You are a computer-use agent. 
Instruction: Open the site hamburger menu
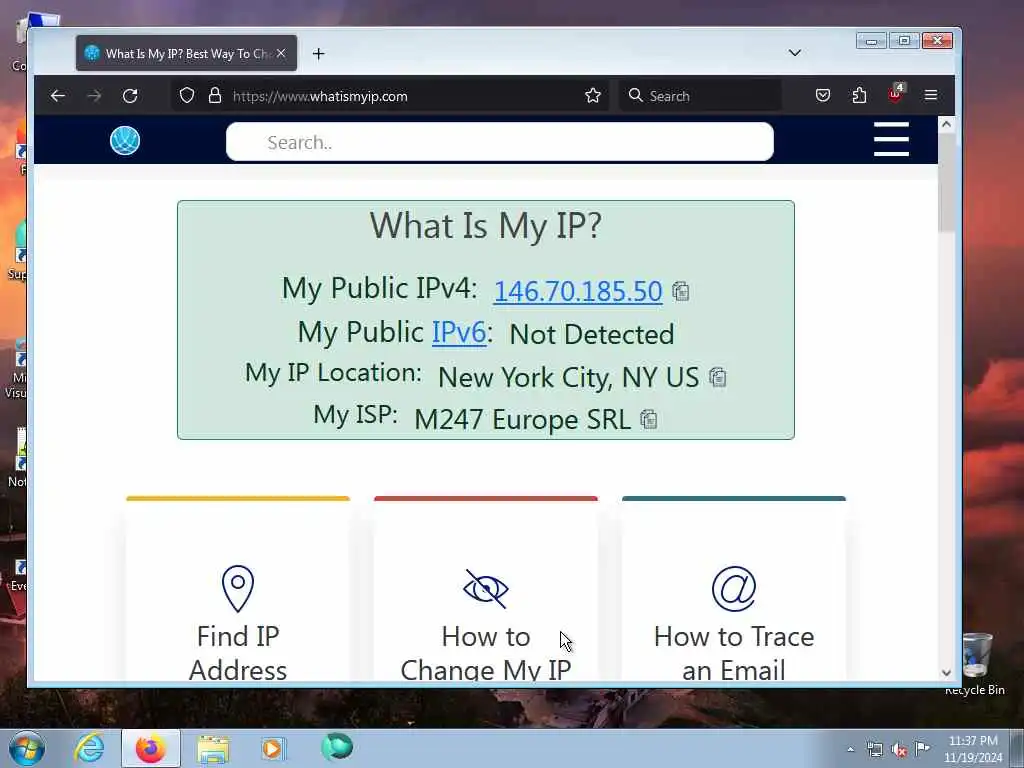click(891, 139)
